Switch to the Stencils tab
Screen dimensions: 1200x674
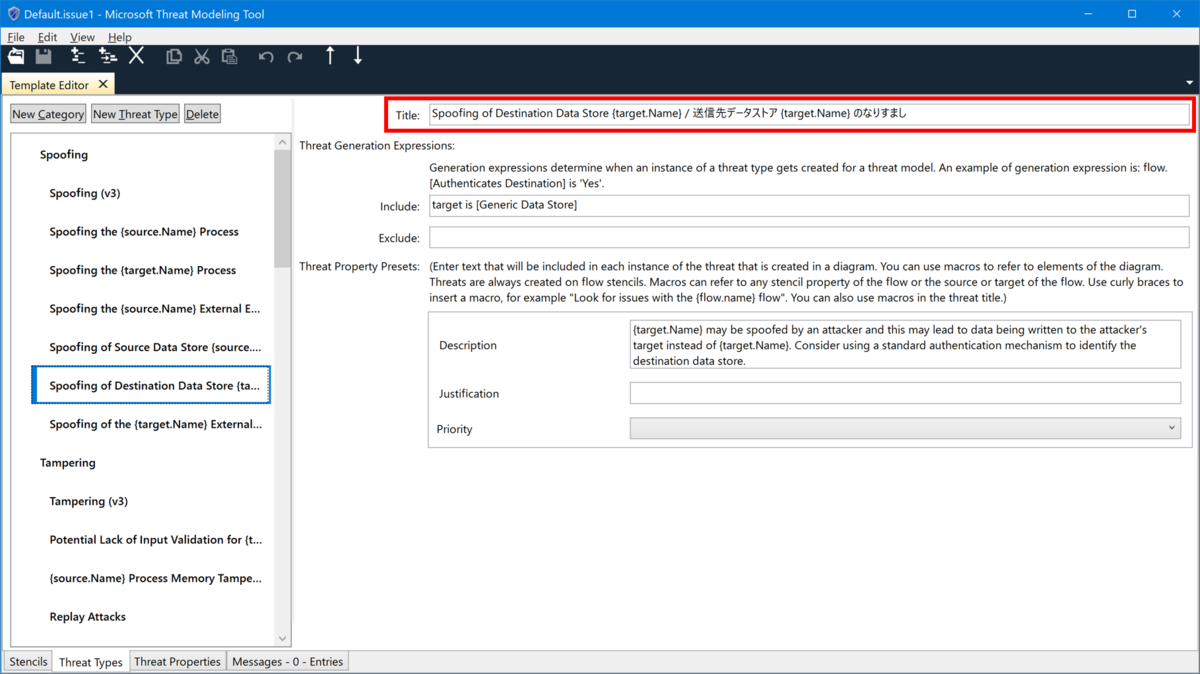pos(28,661)
